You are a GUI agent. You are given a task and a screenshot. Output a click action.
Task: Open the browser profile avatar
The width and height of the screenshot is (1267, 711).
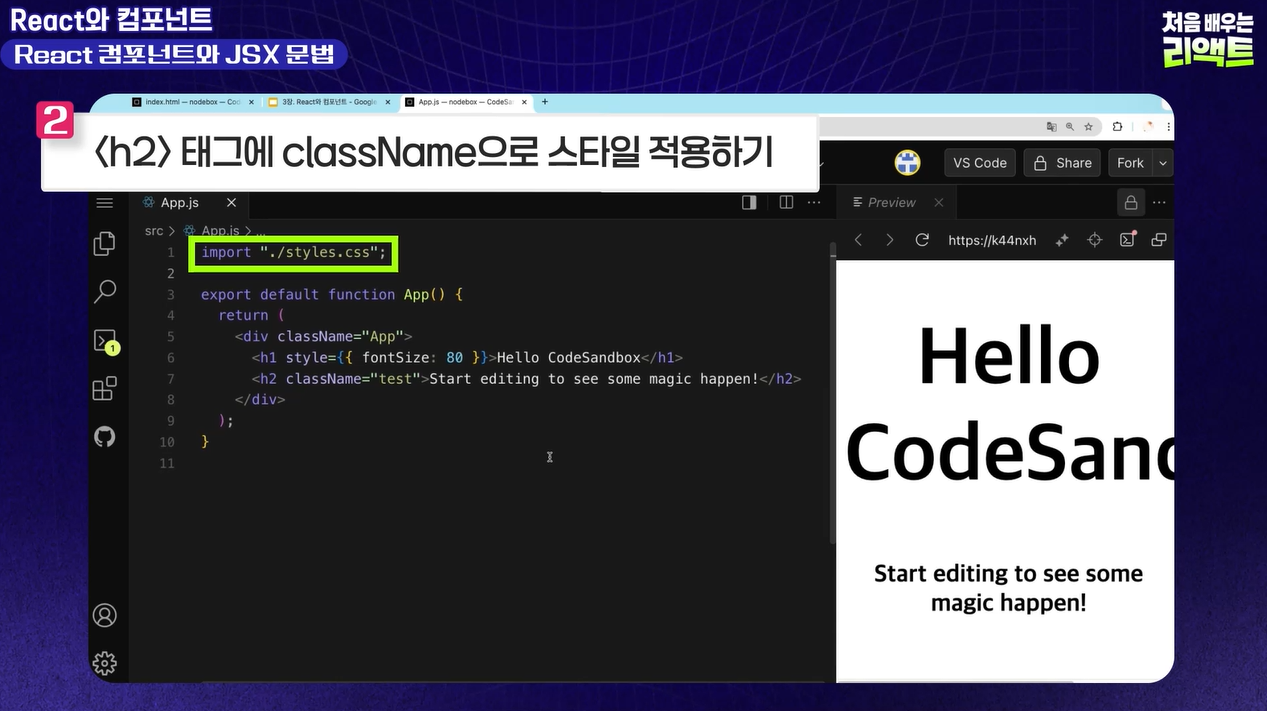click(1149, 127)
